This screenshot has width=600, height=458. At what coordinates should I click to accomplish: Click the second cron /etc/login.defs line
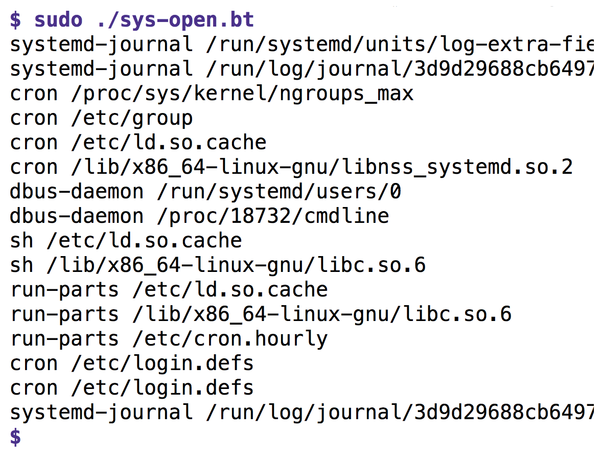(x=132, y=388)
